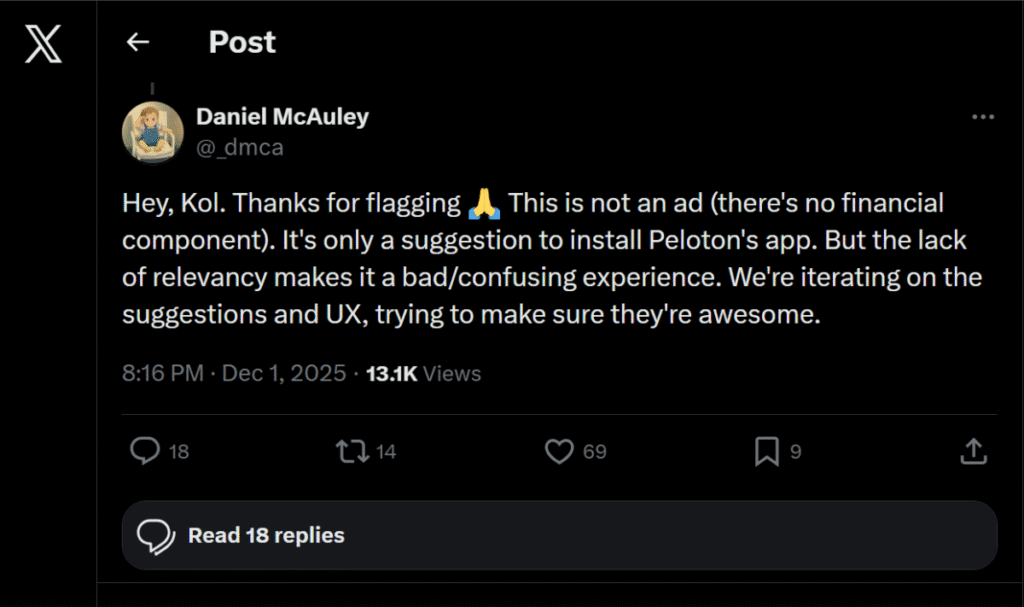This screenshot has height=607, width=1024.
Task: Click the Post header title
Action: (241, 42)
